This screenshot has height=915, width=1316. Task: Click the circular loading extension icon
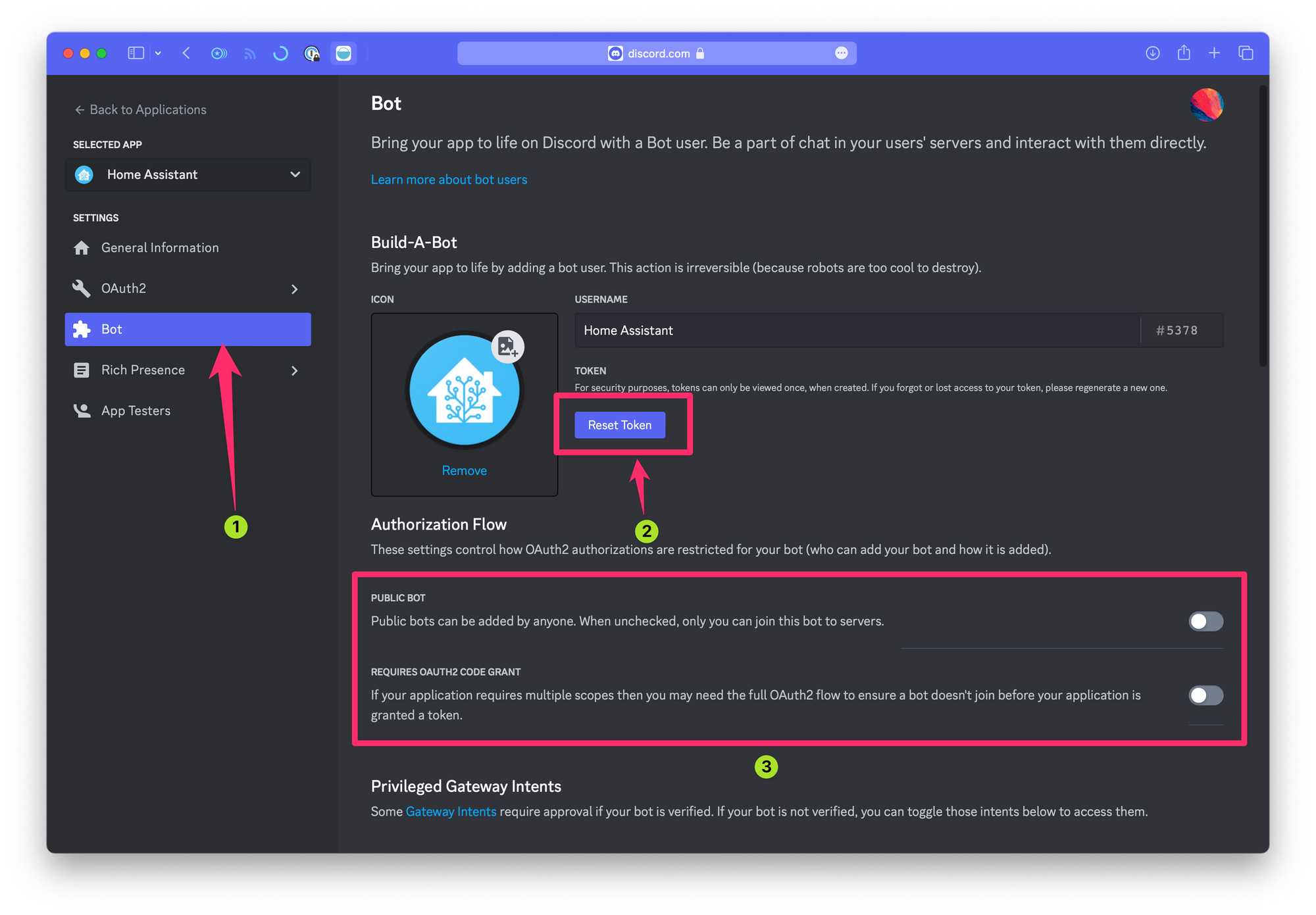tap(280, 53)
